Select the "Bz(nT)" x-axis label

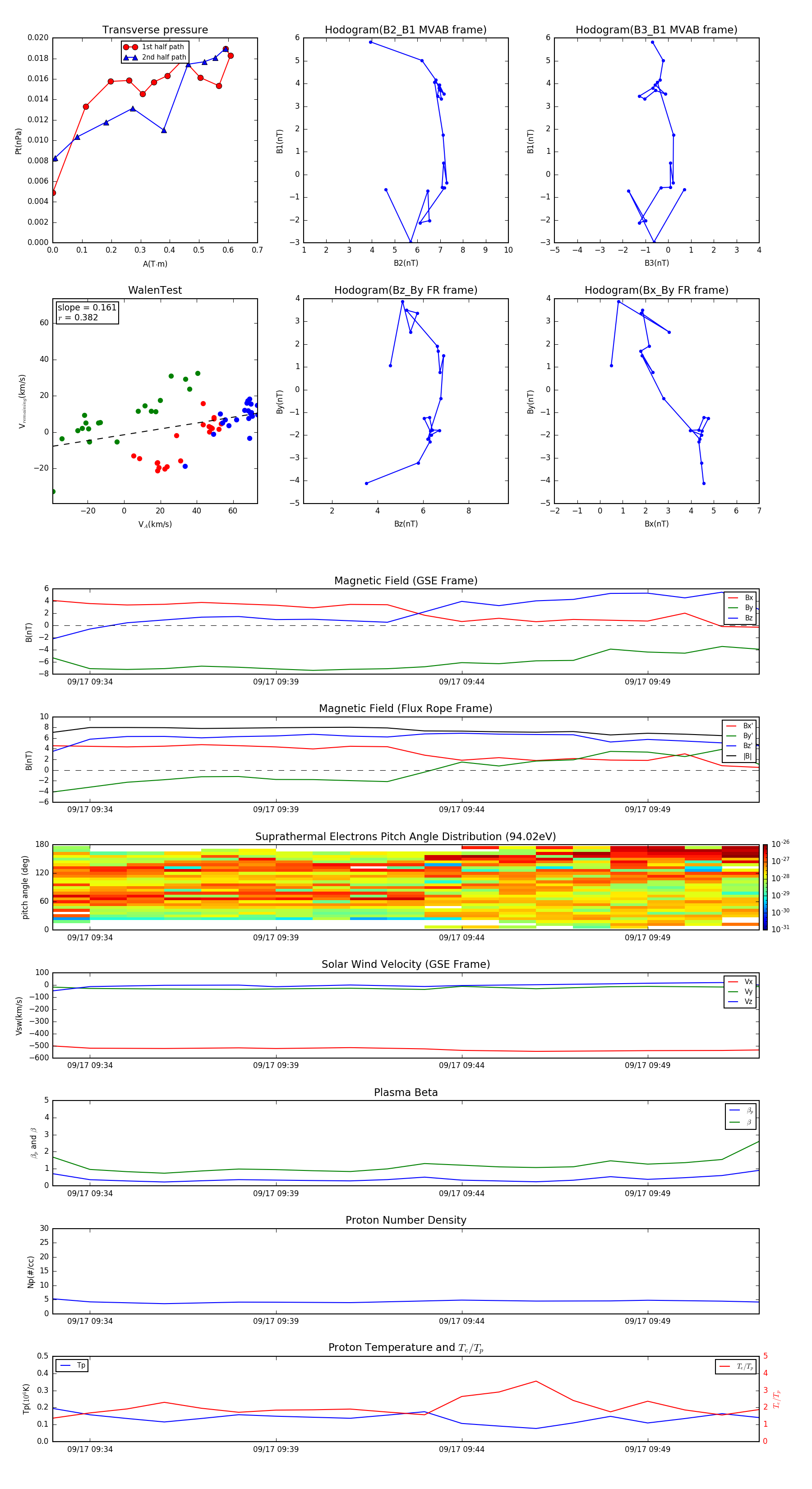(x=406, y=524)
